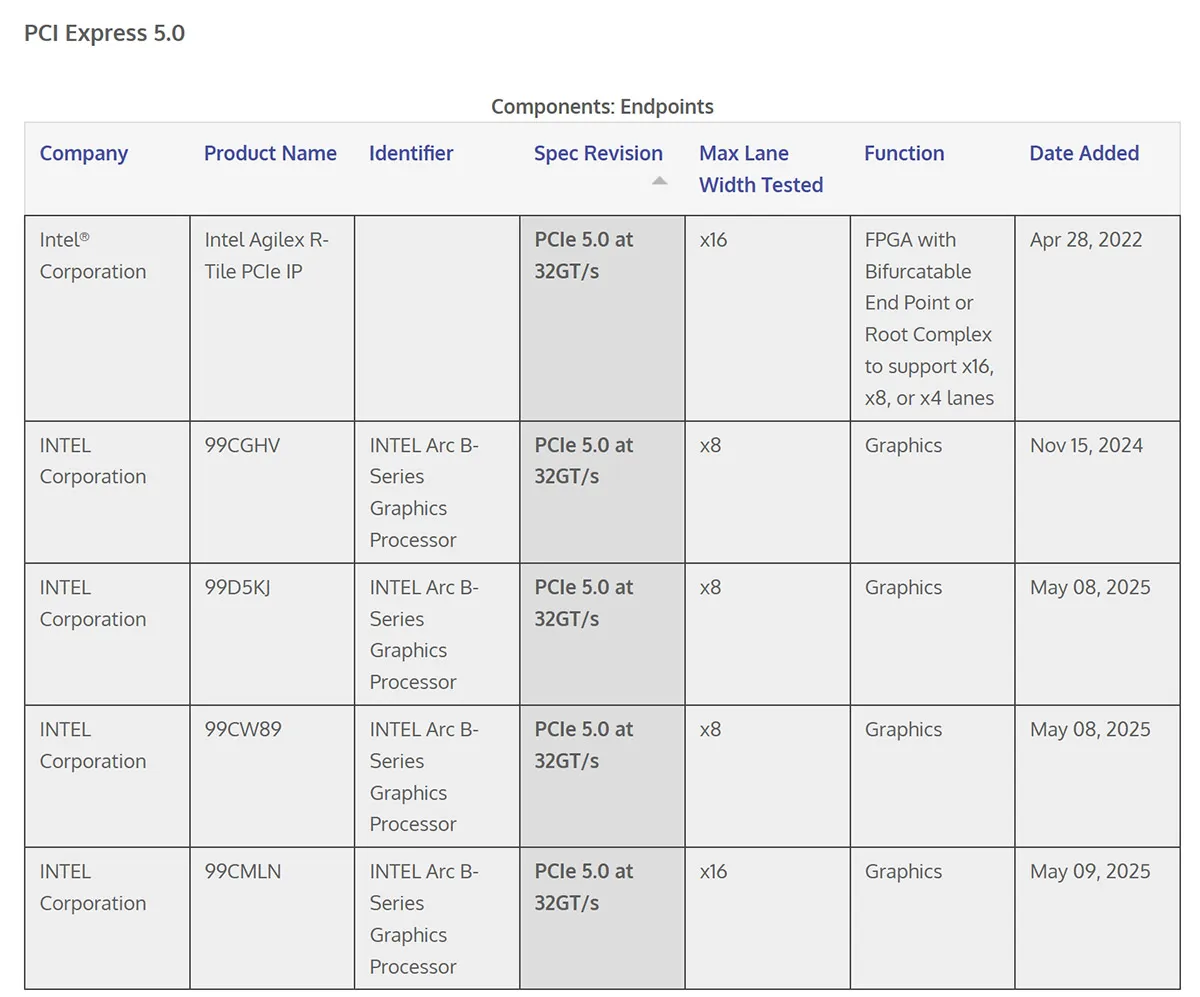Select the identifier cell in 99CW89 row

coord(437,776)
